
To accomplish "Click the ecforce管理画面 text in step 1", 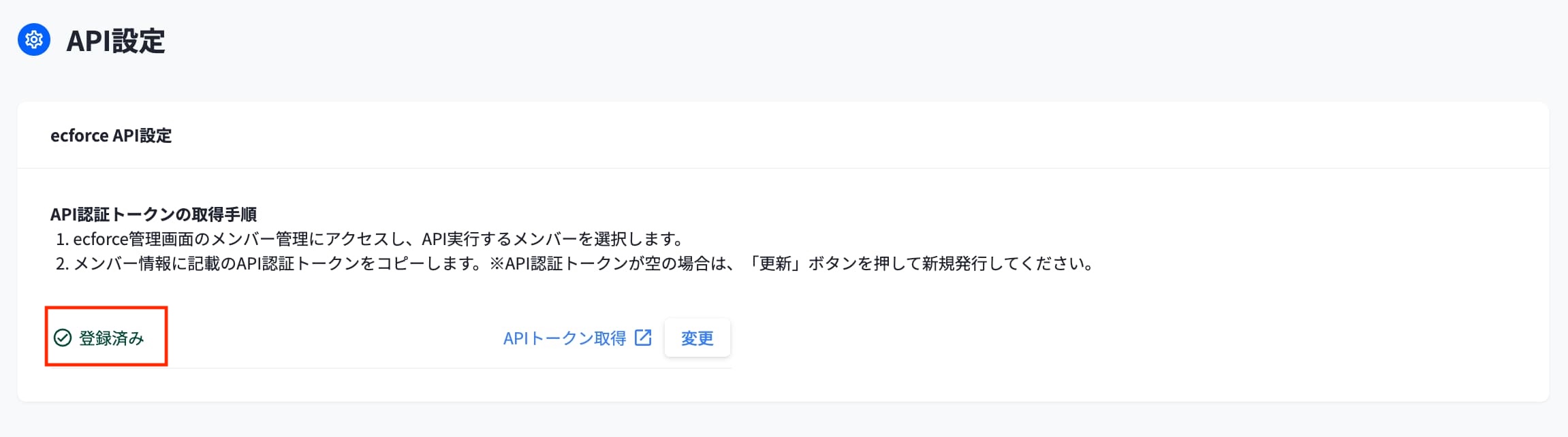I will coord(134,239).
